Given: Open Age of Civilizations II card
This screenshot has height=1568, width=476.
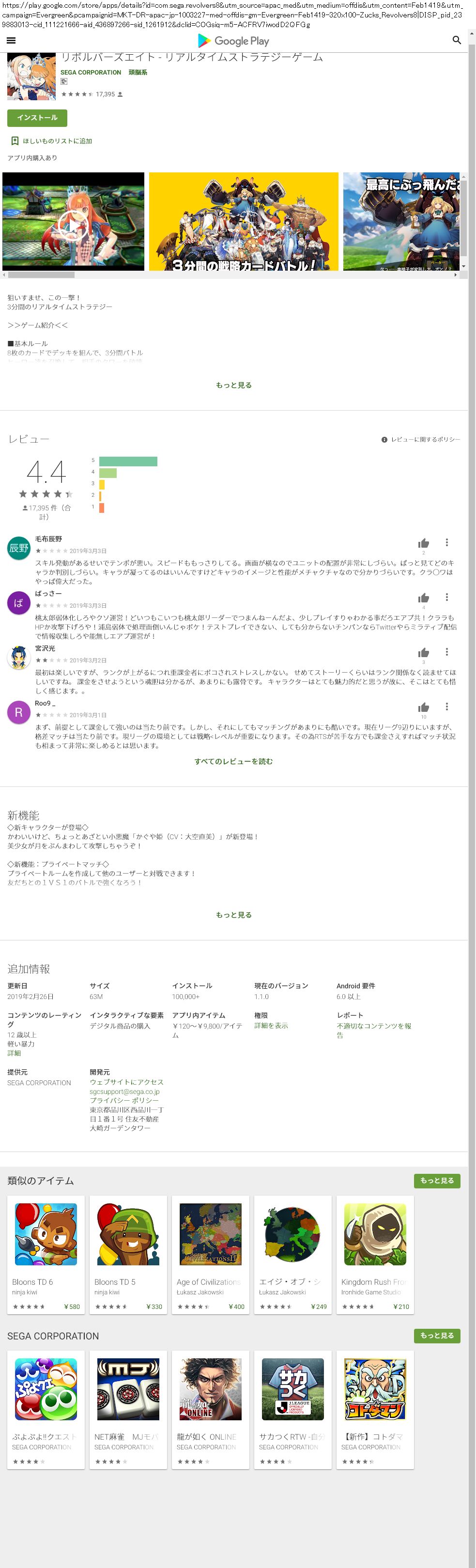Looking at the screenshot, I should 211,1255.
